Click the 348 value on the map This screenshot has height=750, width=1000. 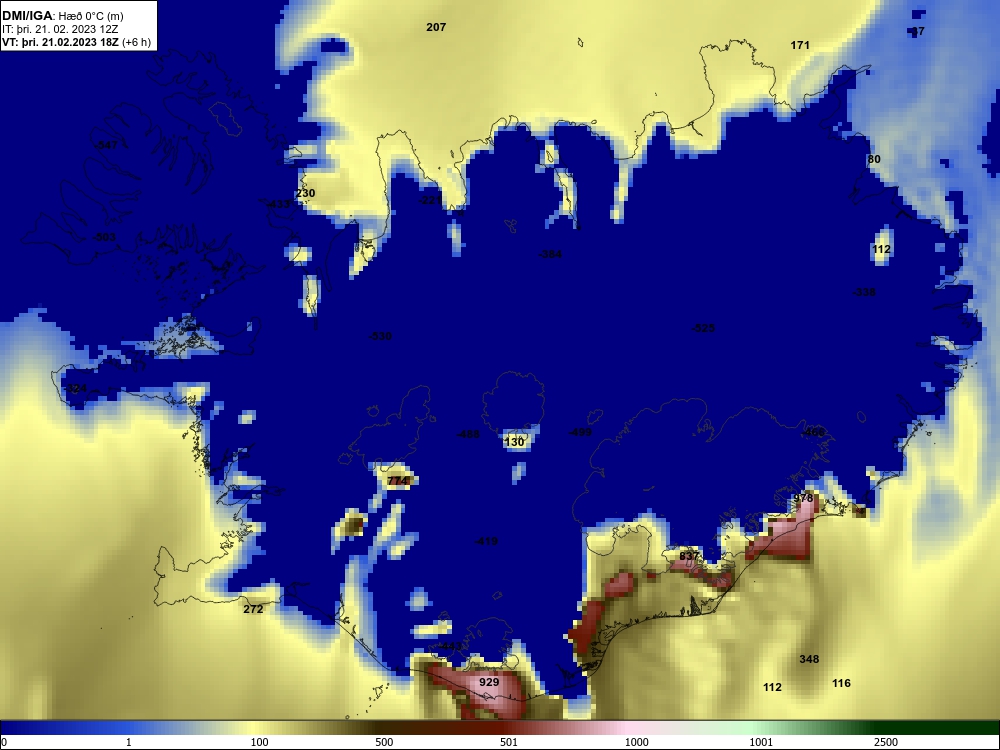click(x=809, y=659)
